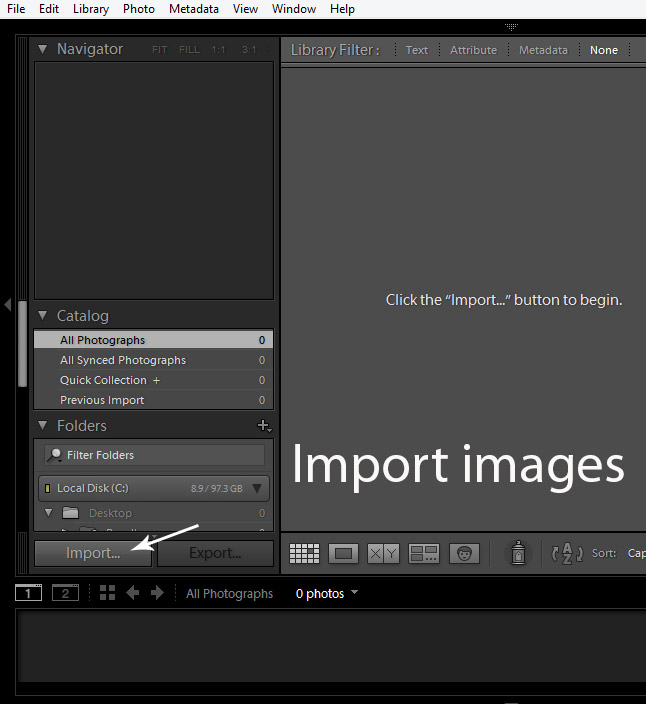Switch to Grid view icon

point(304,553)
